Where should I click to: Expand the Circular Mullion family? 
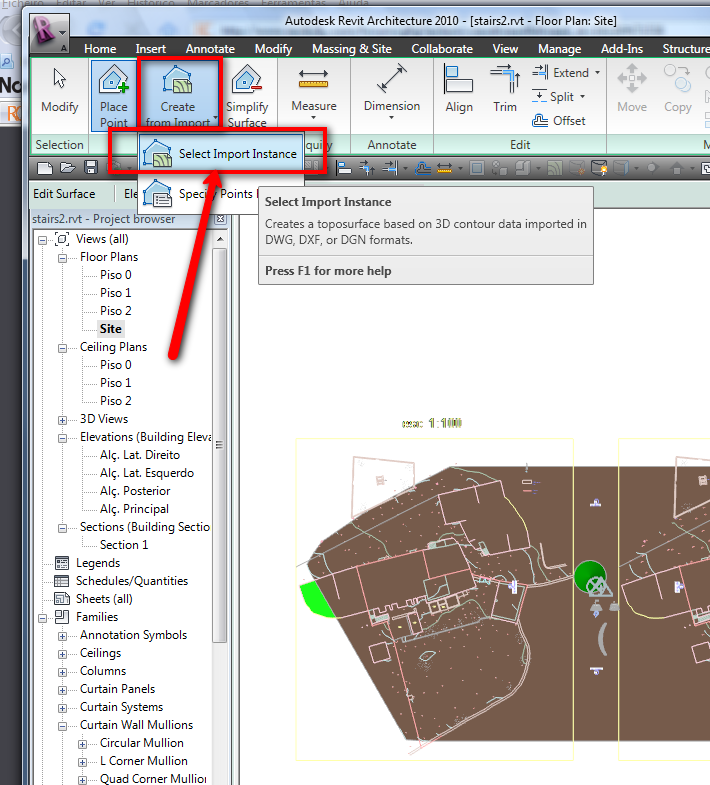point(83,743)
